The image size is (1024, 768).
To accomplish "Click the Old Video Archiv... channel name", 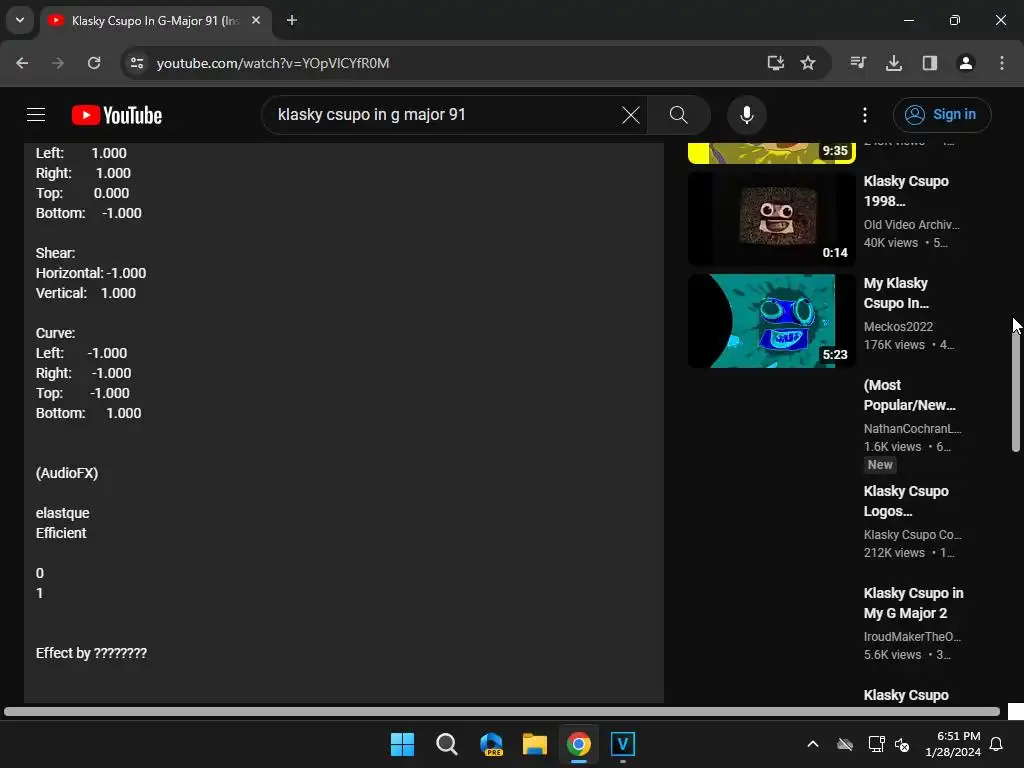I will [912, 225].
